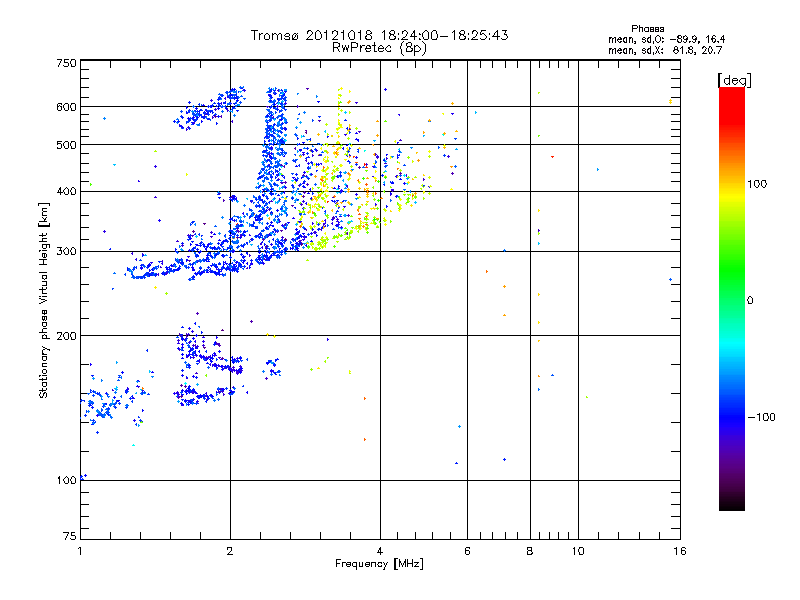Click the "mean, sd,O: -89.9, 16.4" line
The image size is (800, 600).
point(666,39)
